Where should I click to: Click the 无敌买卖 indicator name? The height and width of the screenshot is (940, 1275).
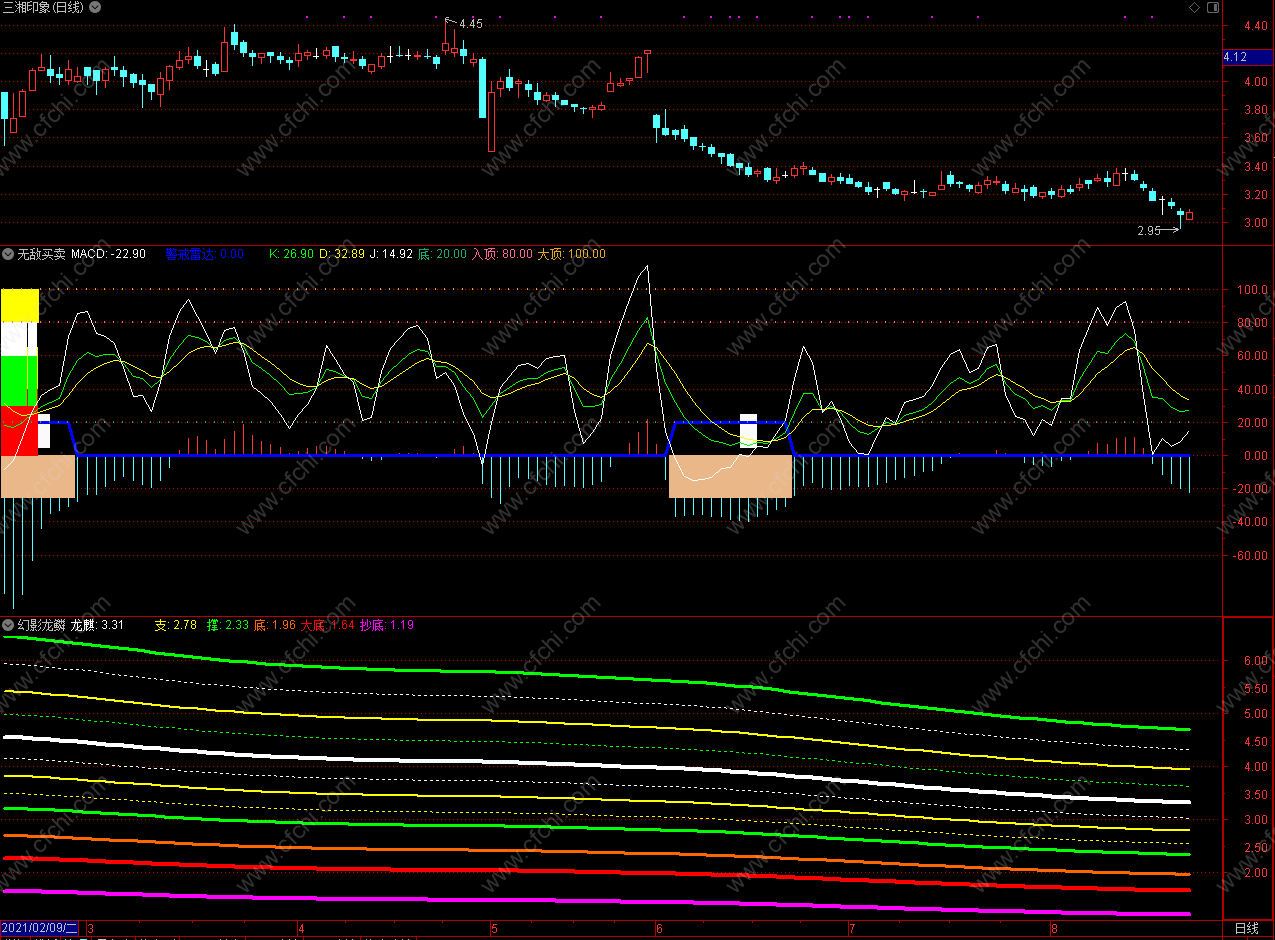(x=41, y=254)
